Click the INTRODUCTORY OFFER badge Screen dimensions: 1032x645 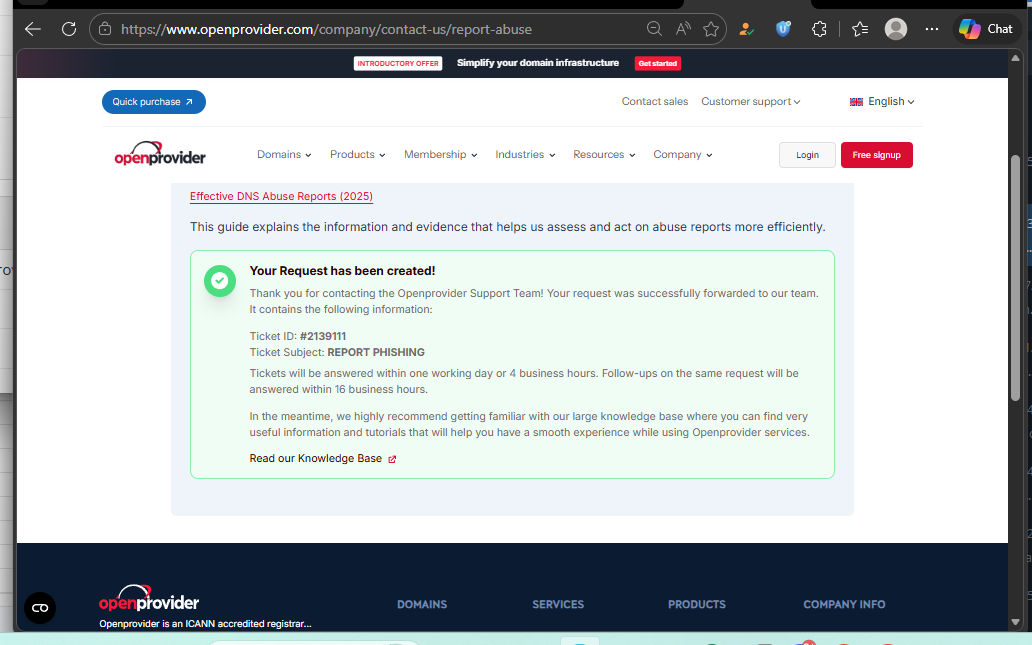pyautogui.click(x=398, y=63)
